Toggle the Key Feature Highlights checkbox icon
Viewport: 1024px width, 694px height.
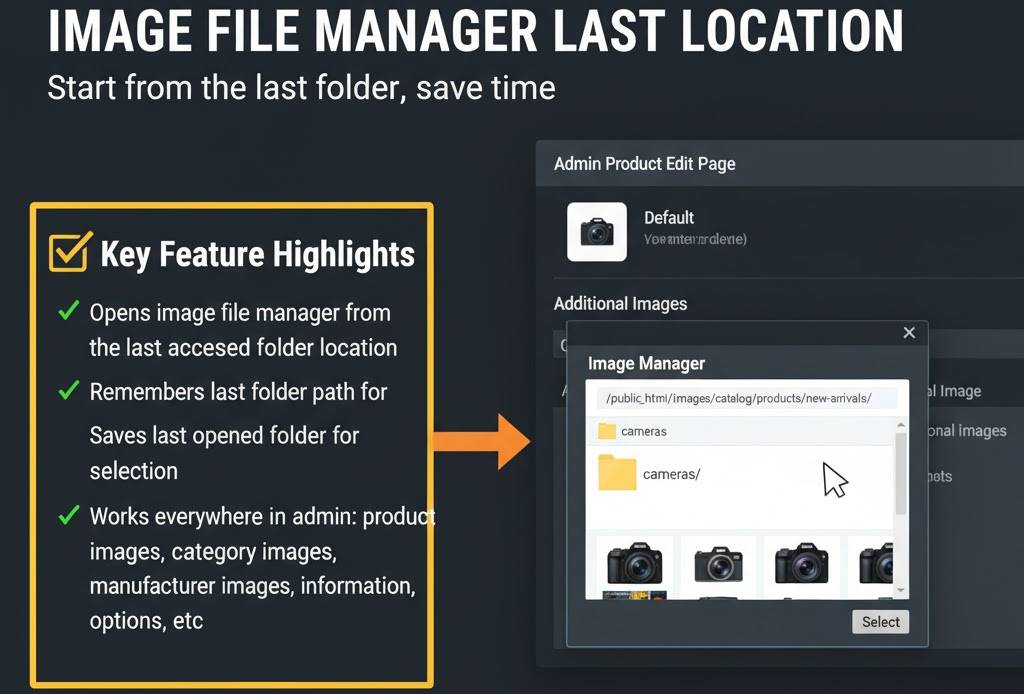[x=70, y=253]
